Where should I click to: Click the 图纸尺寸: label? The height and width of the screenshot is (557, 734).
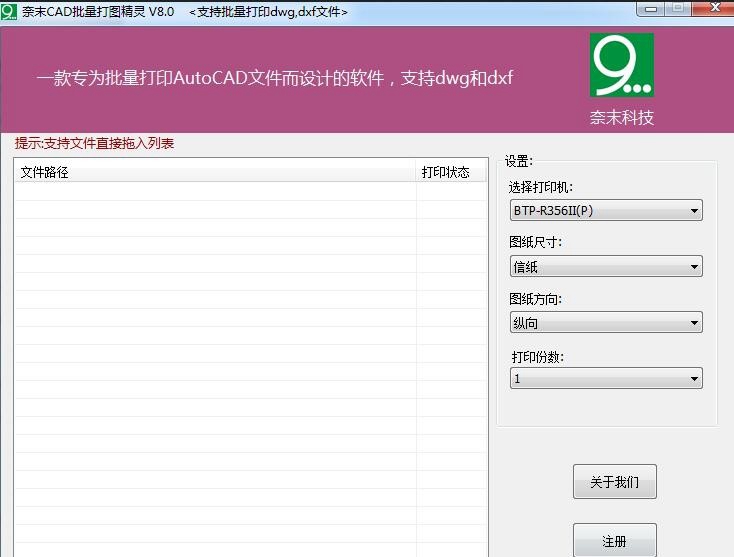(x=536, y=242)
